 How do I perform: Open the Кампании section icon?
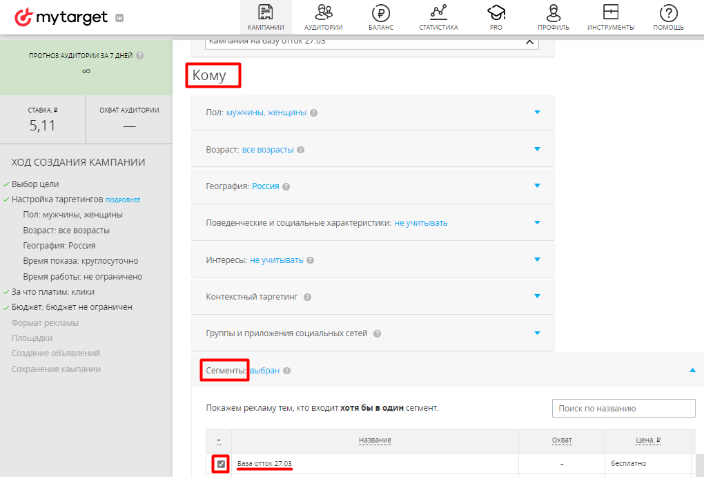click(266, 13)
